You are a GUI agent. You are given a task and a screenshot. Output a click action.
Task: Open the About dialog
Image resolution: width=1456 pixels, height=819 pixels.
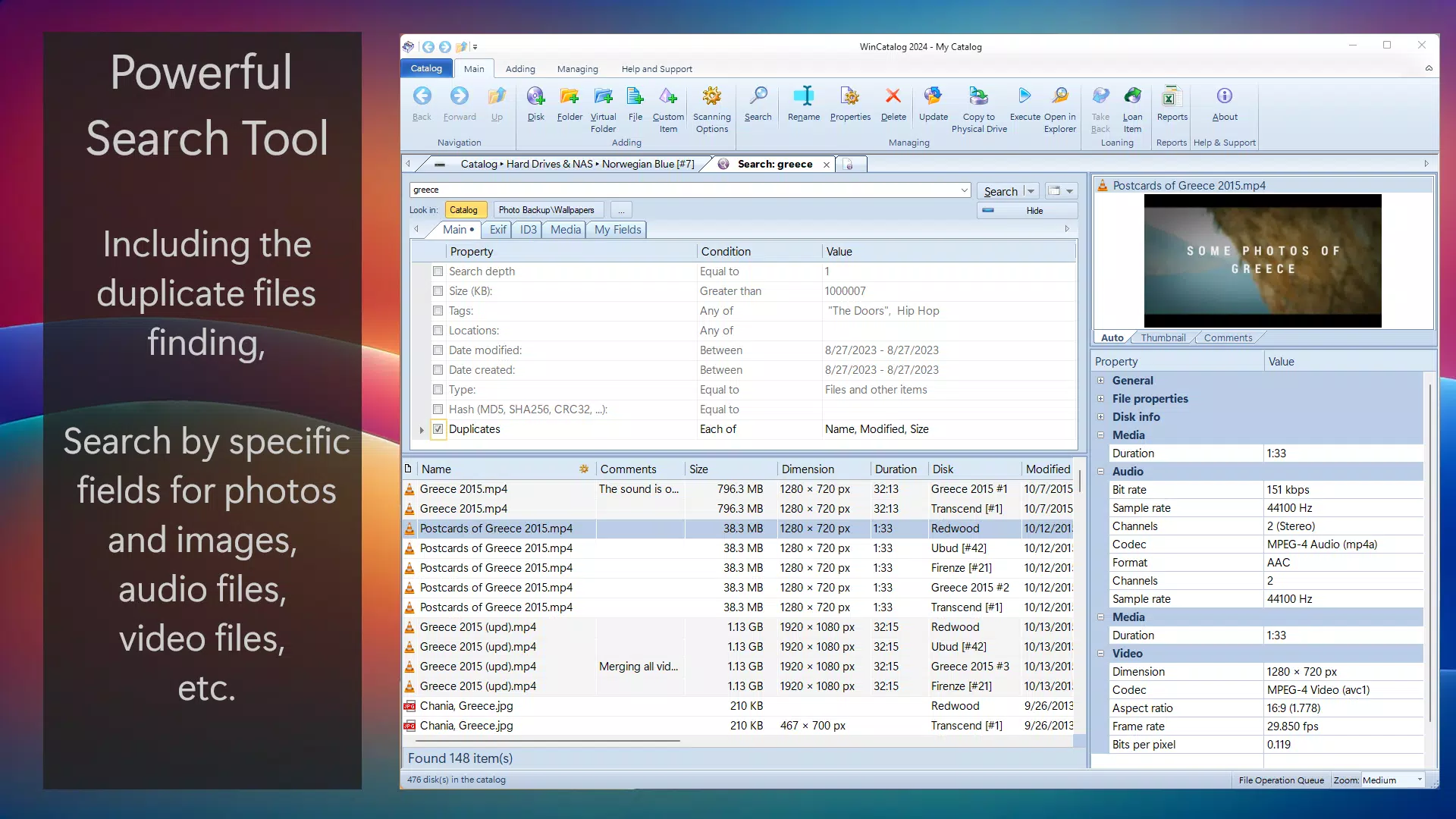click(1225, 104)
